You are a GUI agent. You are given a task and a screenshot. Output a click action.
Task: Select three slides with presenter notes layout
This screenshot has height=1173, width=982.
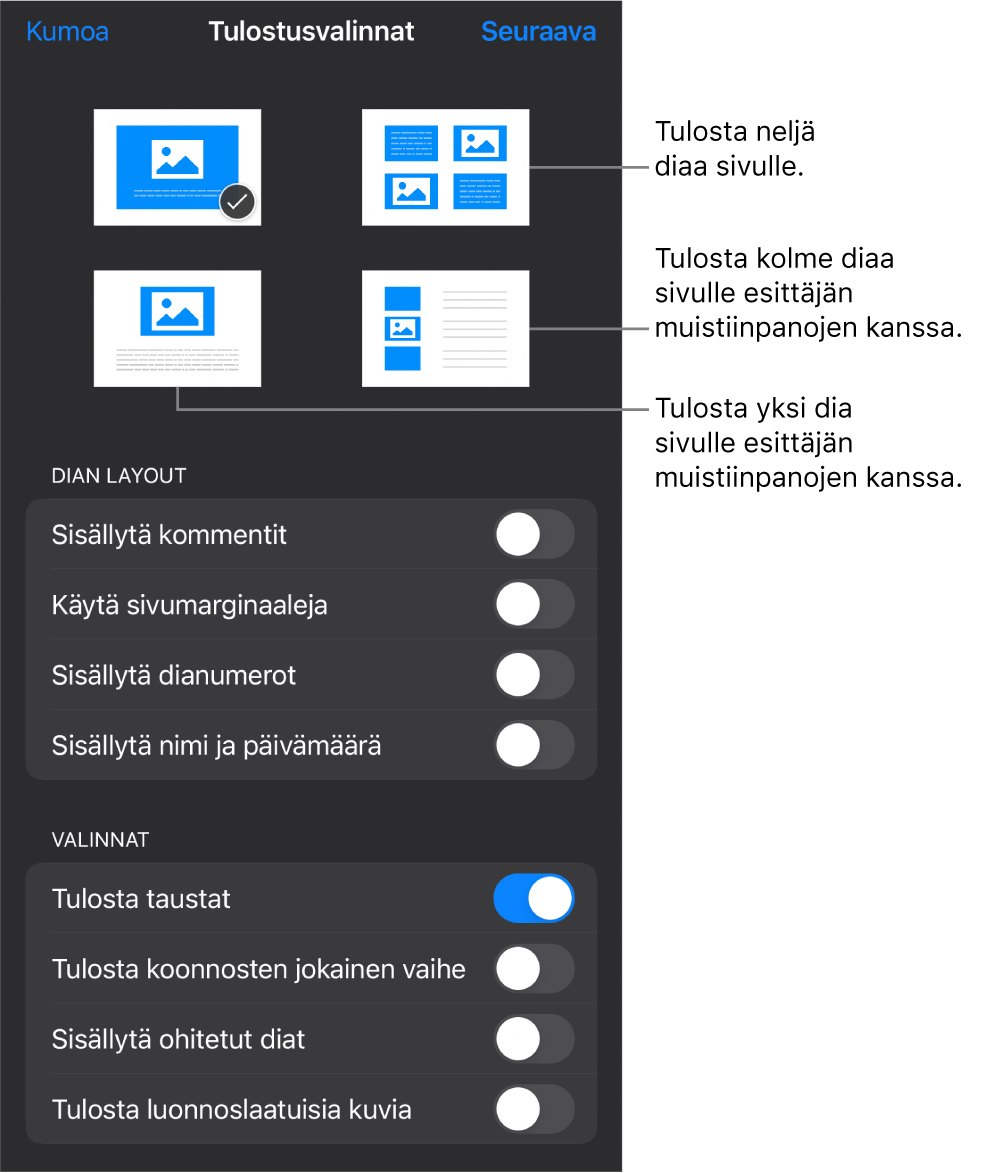pyautogui.click(x=446, y=328)
